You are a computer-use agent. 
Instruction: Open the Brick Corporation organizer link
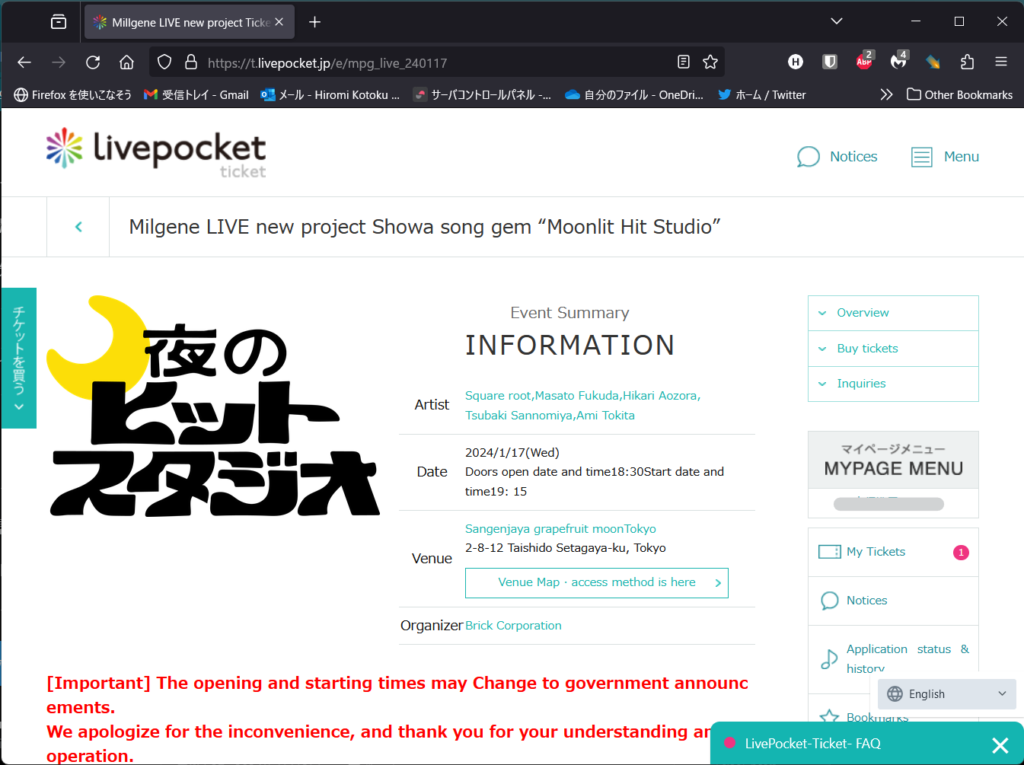513,625
